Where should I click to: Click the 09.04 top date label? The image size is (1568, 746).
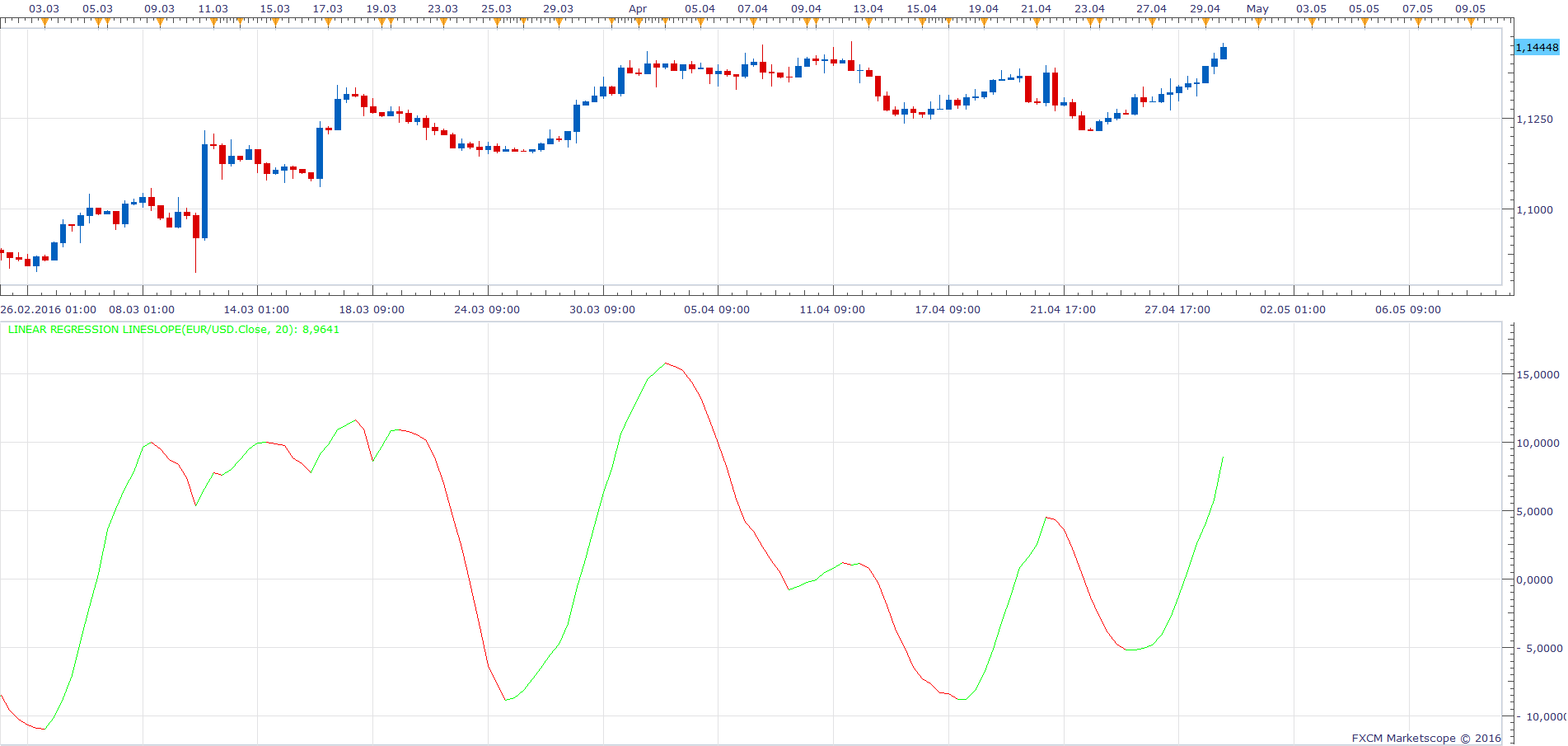coord(807,8)
